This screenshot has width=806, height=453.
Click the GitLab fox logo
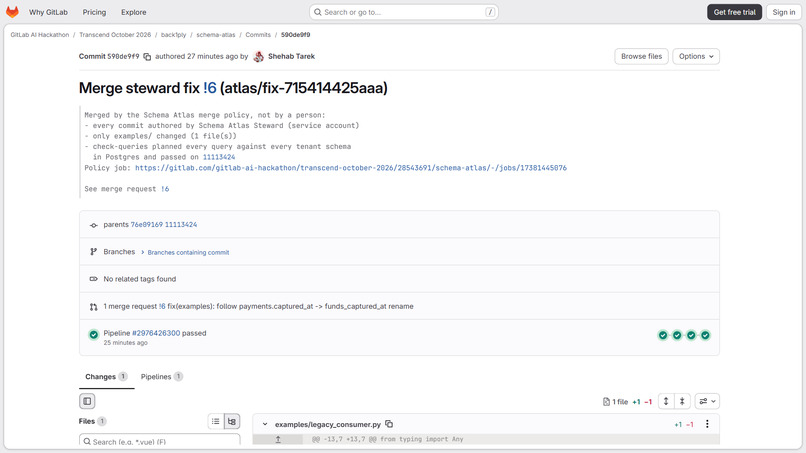pos(12,12)
